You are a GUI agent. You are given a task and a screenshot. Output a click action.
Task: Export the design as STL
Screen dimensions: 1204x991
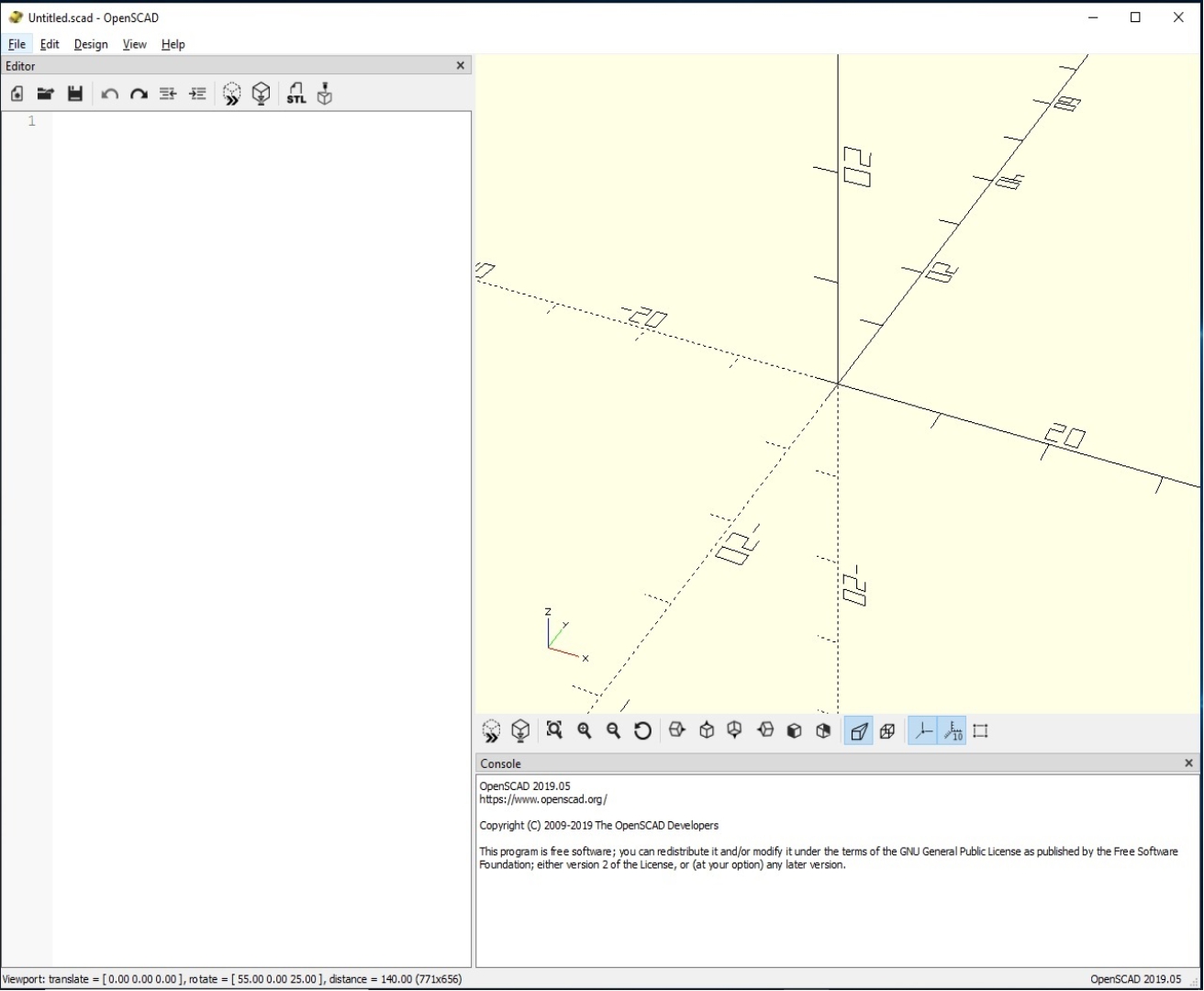pos(295,94)
